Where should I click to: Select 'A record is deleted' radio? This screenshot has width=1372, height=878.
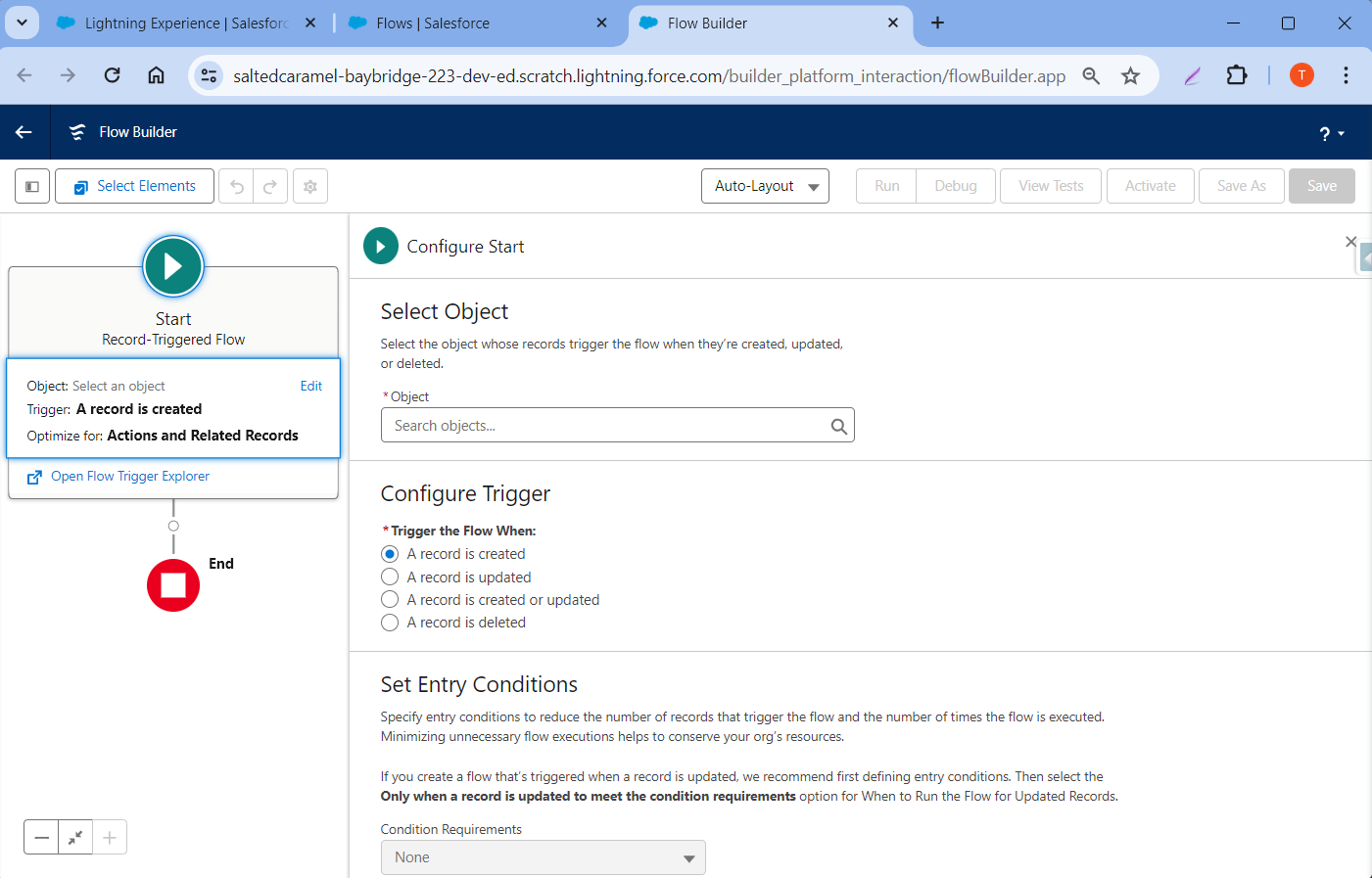tap(390, 623)
